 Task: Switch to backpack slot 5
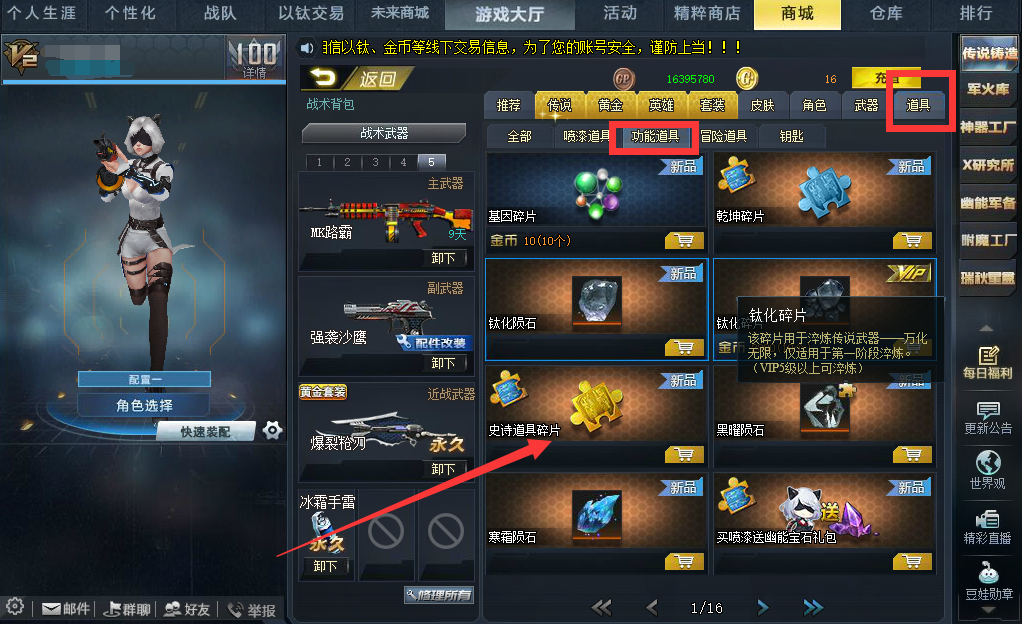click(x=431, y=162)
